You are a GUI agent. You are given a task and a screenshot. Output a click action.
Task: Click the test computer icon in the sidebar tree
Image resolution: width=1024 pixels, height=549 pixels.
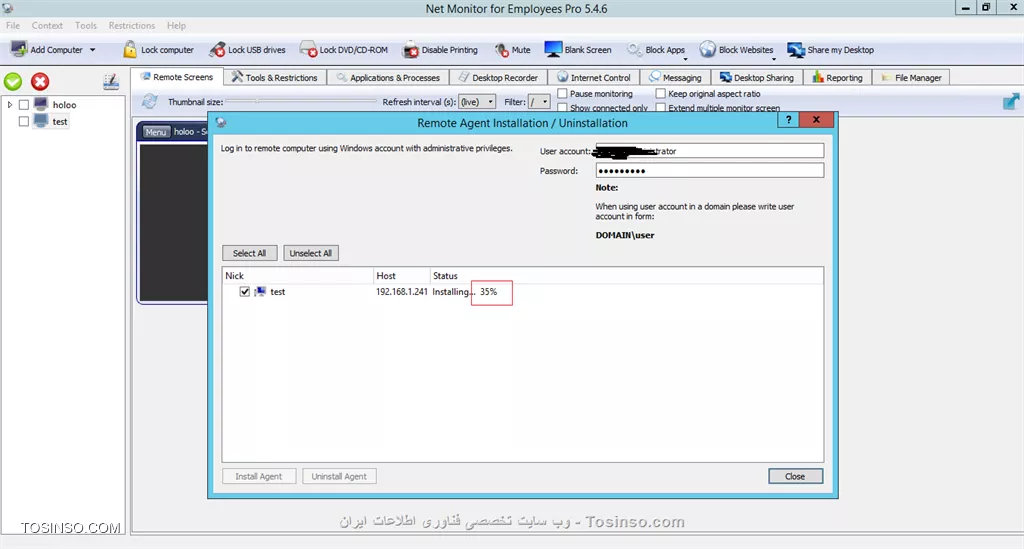coord(40,121)
